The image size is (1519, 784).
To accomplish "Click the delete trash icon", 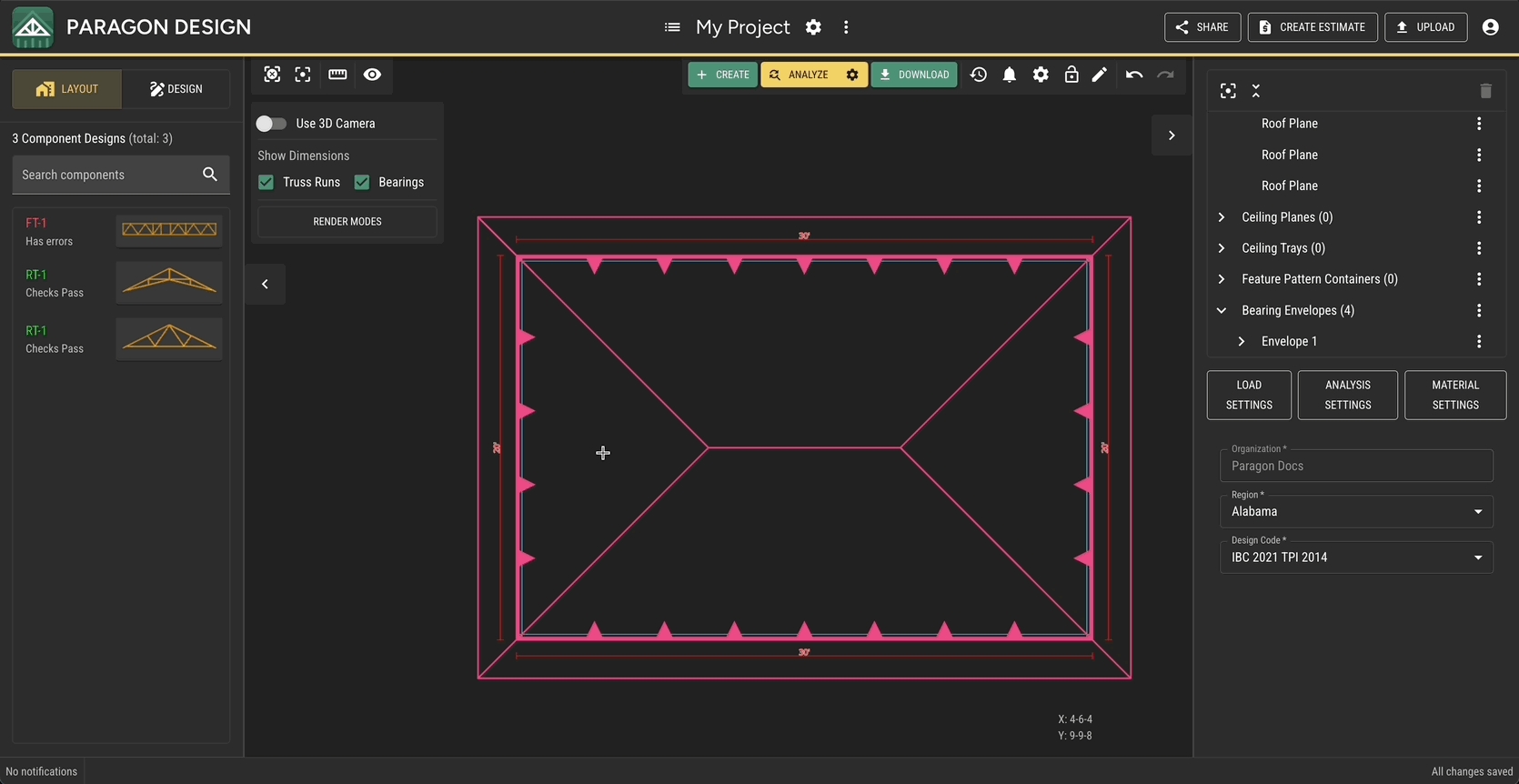I will [1485, 91].
